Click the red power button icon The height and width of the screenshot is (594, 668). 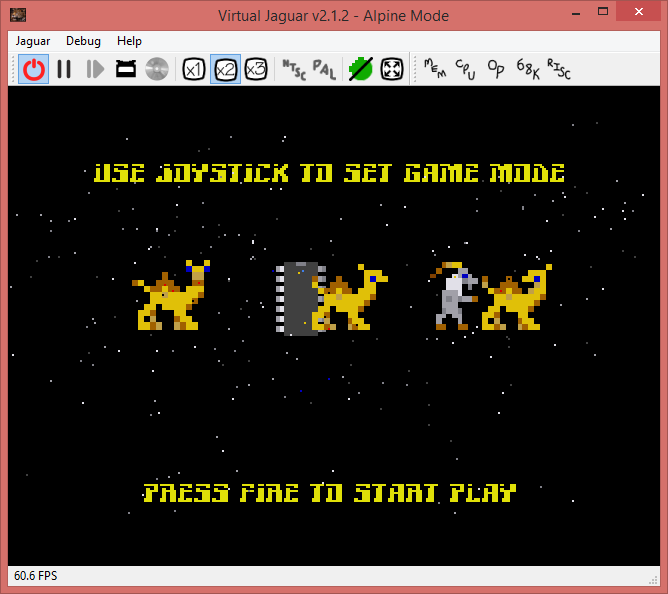[x=34, y=69]
